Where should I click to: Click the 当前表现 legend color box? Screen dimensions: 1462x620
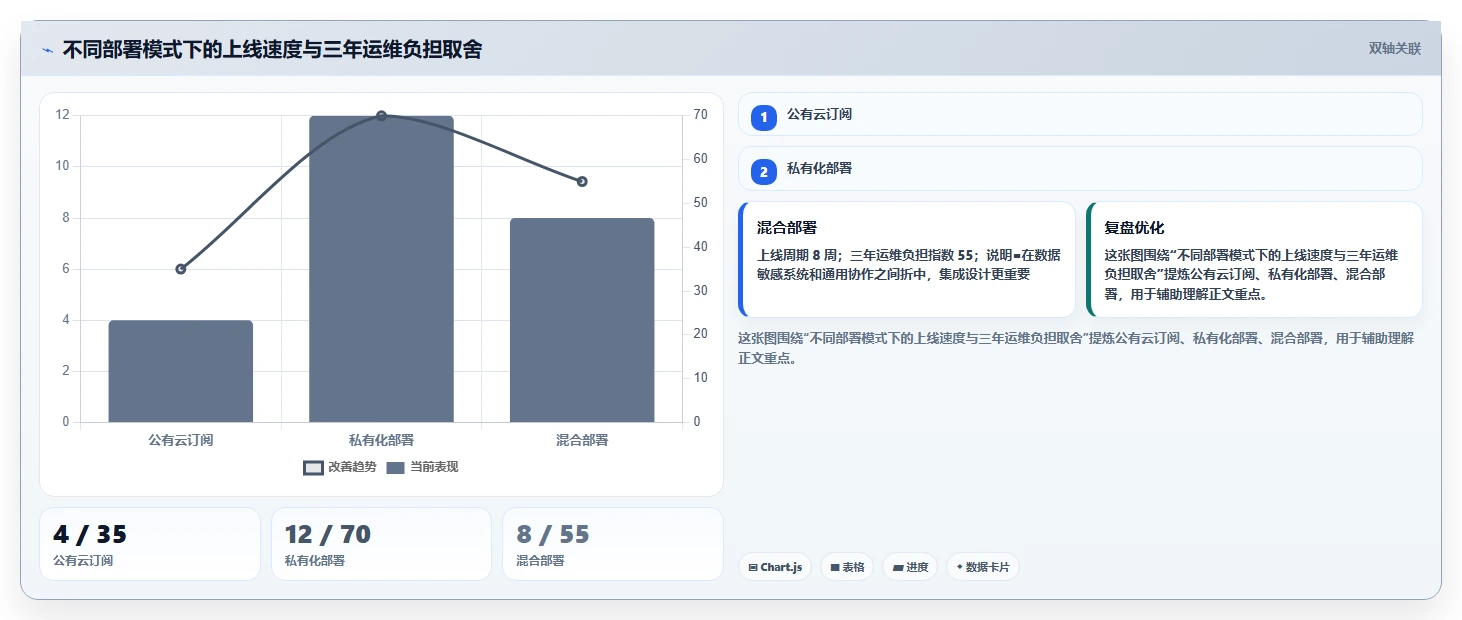pos(395,467)
